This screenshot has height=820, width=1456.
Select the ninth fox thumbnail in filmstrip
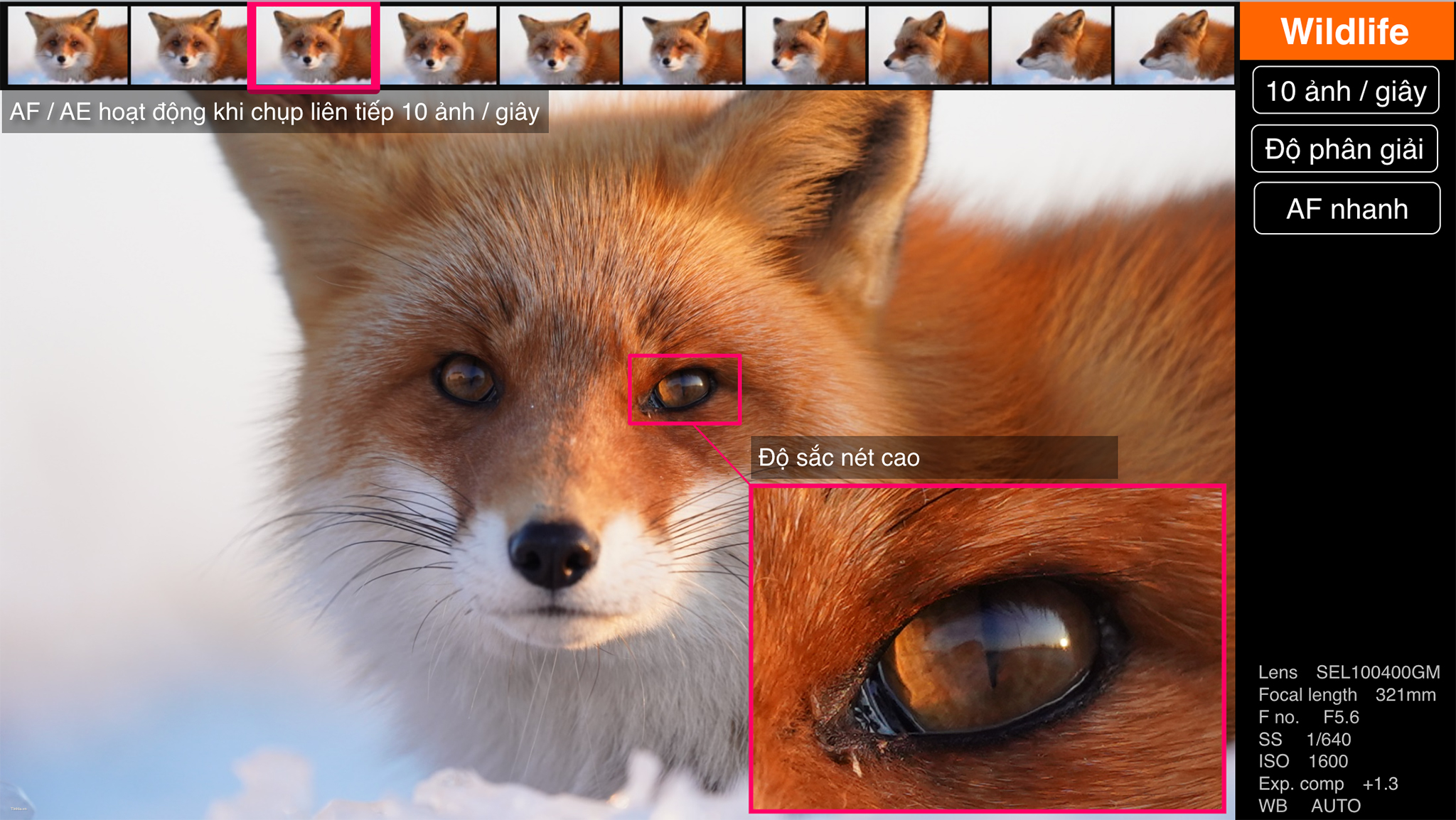(1051, 45)
